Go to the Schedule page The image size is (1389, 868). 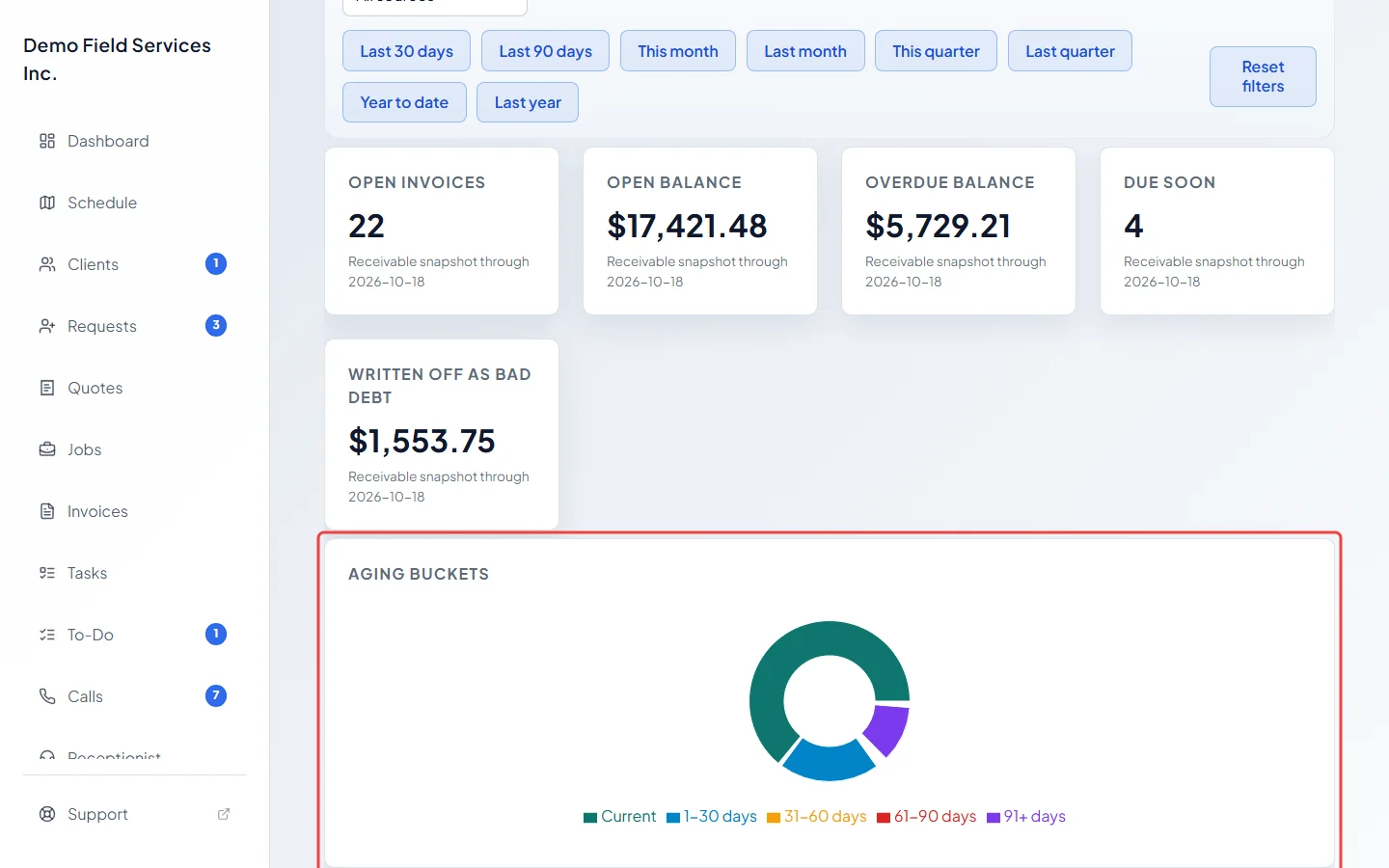point(135,203)
